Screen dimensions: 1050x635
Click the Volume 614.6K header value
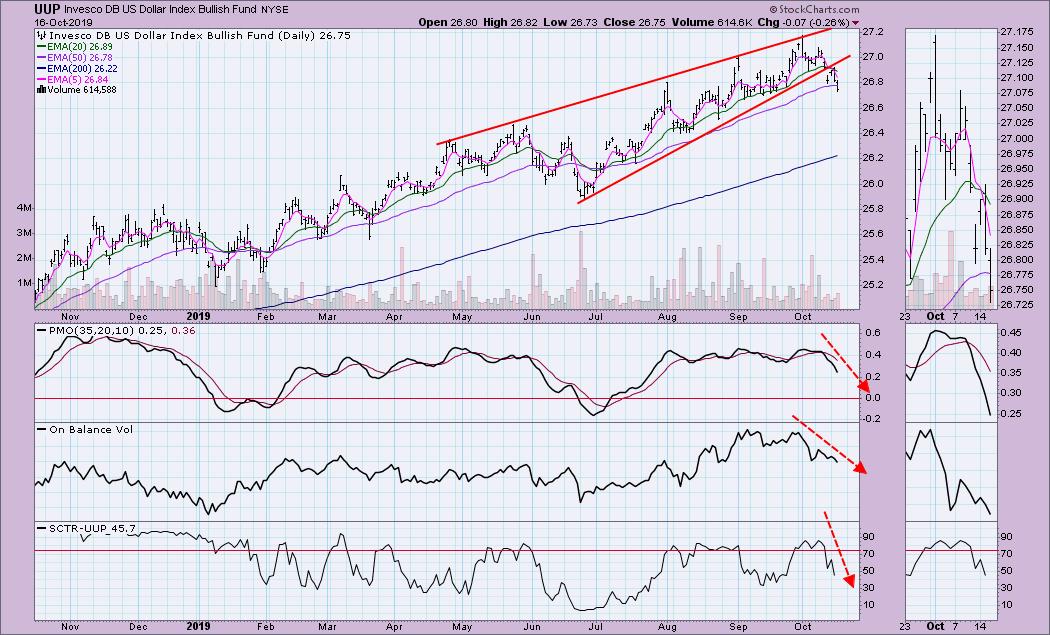(713, 22)
